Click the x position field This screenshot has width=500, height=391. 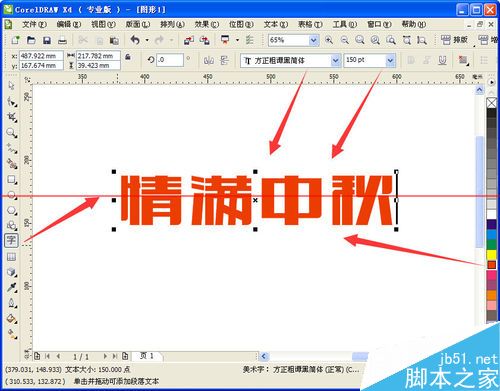click(41, 56)
